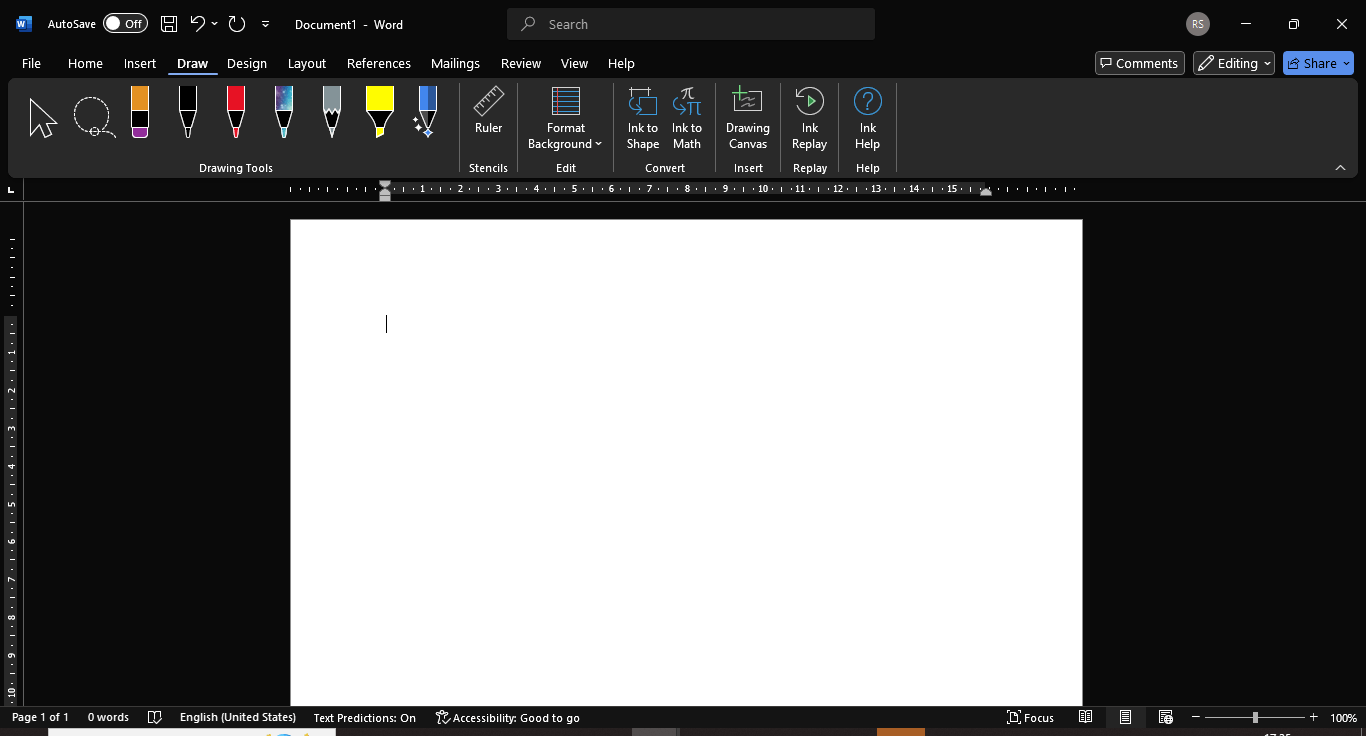Switch to the Layout tab
1366x736 pixels.
pos(307,63)
